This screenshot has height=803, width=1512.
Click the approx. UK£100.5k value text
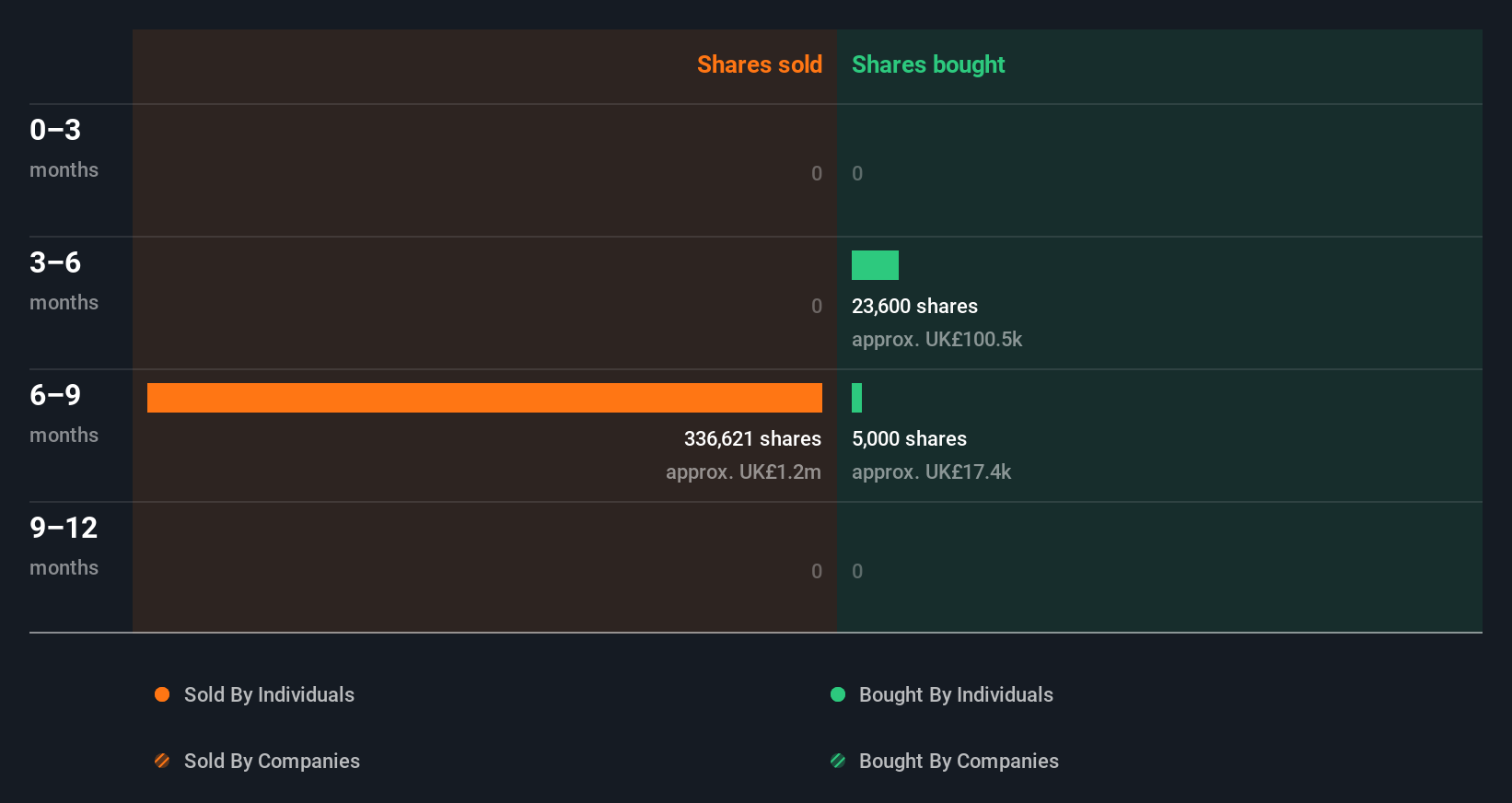point(936,339)
